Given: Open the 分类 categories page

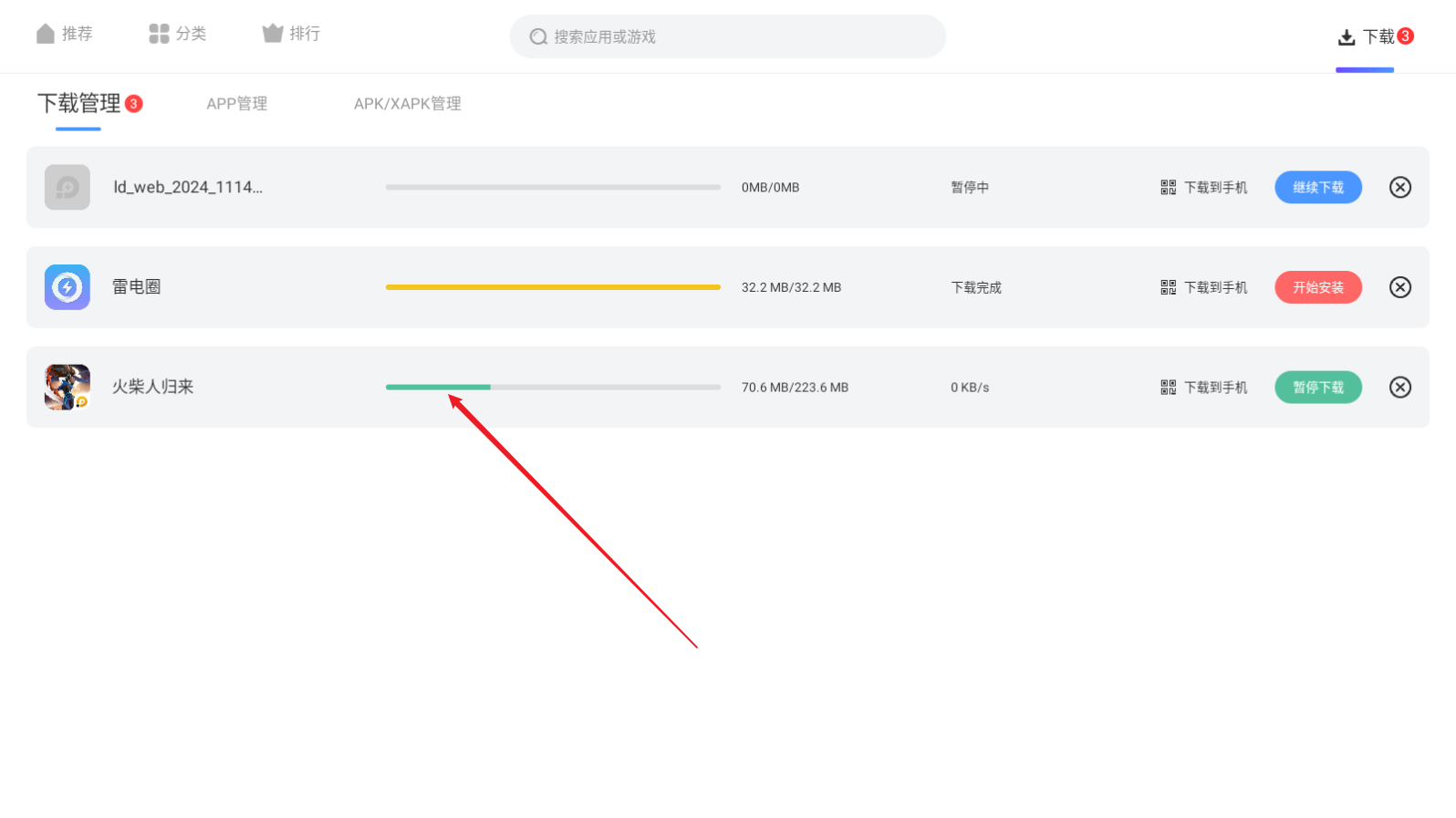Looking at the screenshot, I should (178, 34).
